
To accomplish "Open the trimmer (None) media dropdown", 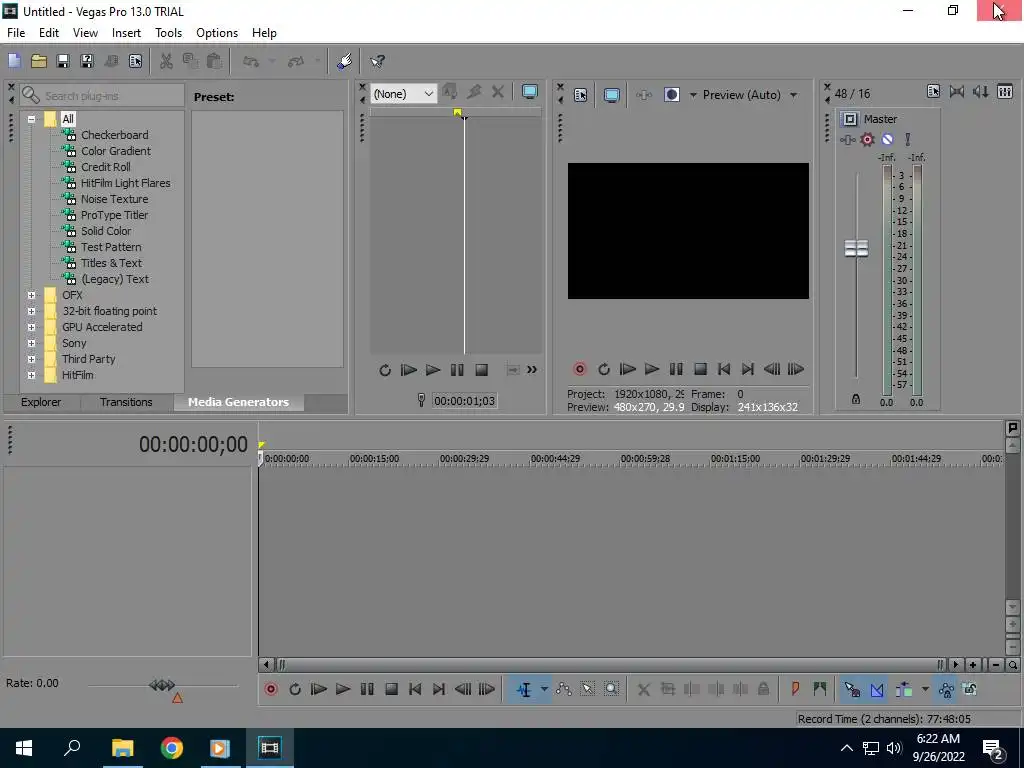I will (x=403, y=94).
